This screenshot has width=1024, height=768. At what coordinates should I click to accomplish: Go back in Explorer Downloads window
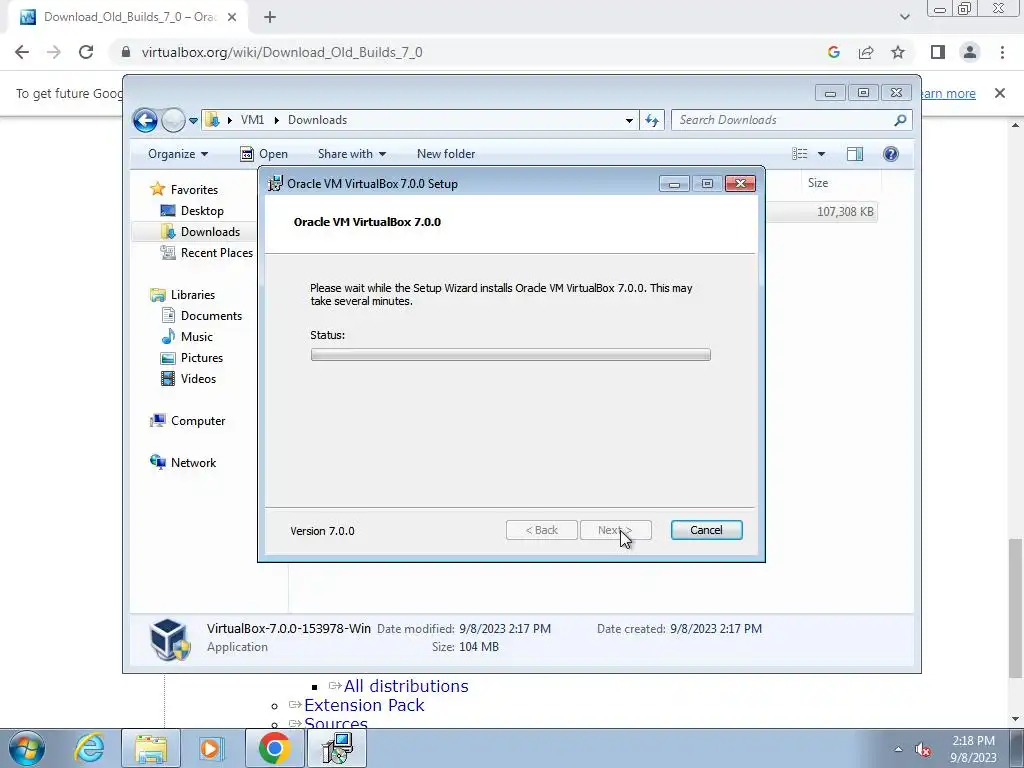pyautogui.click(x=145, y=120)
